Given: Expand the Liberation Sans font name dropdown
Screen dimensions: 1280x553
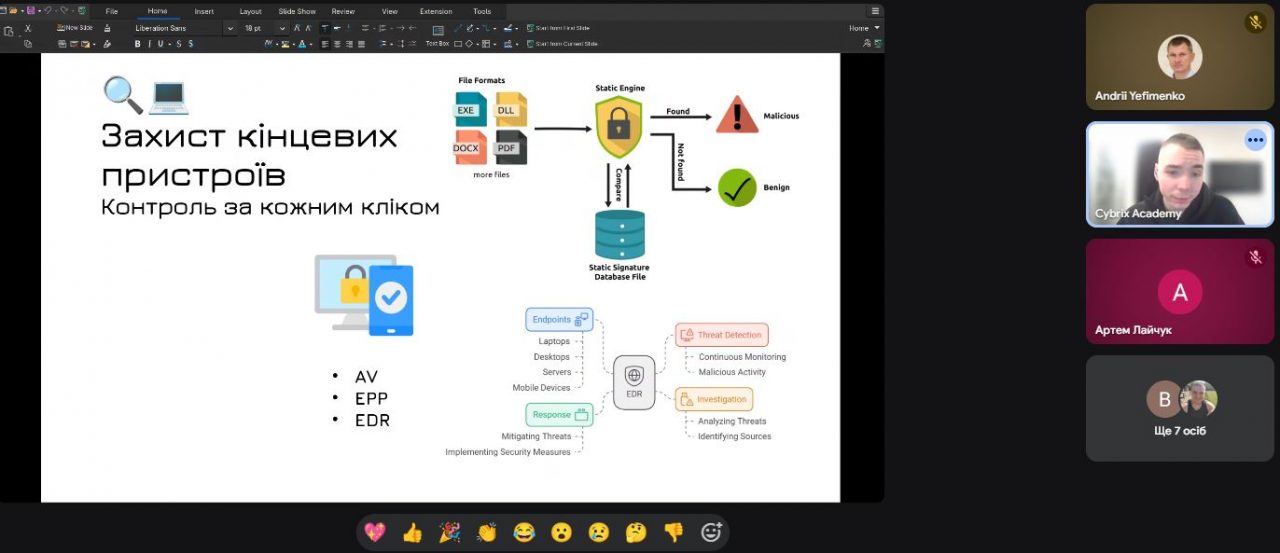Looking at the screenshot, I should click(230, 28).
